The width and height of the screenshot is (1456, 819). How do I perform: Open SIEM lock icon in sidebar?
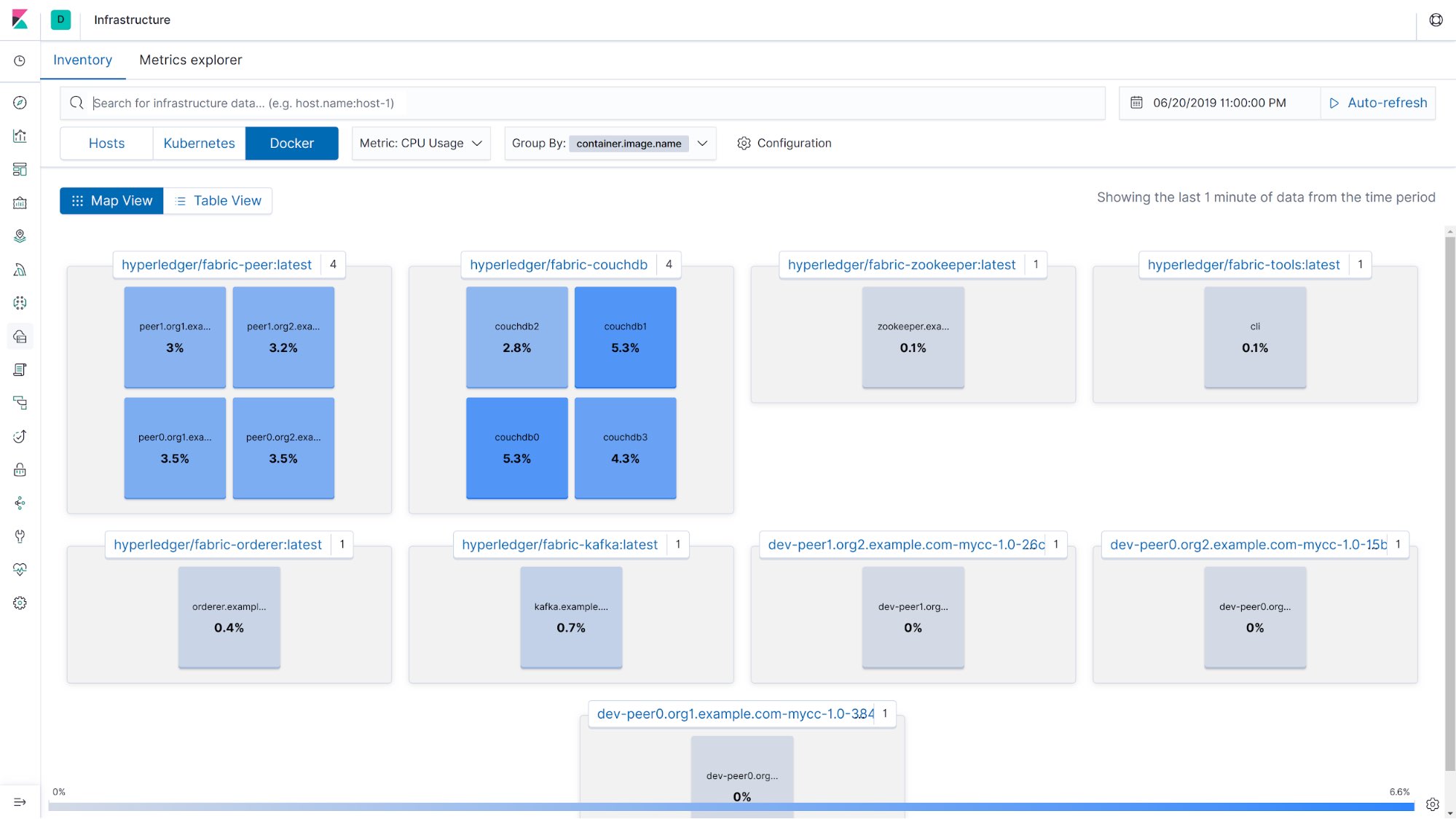coord(20,469)
